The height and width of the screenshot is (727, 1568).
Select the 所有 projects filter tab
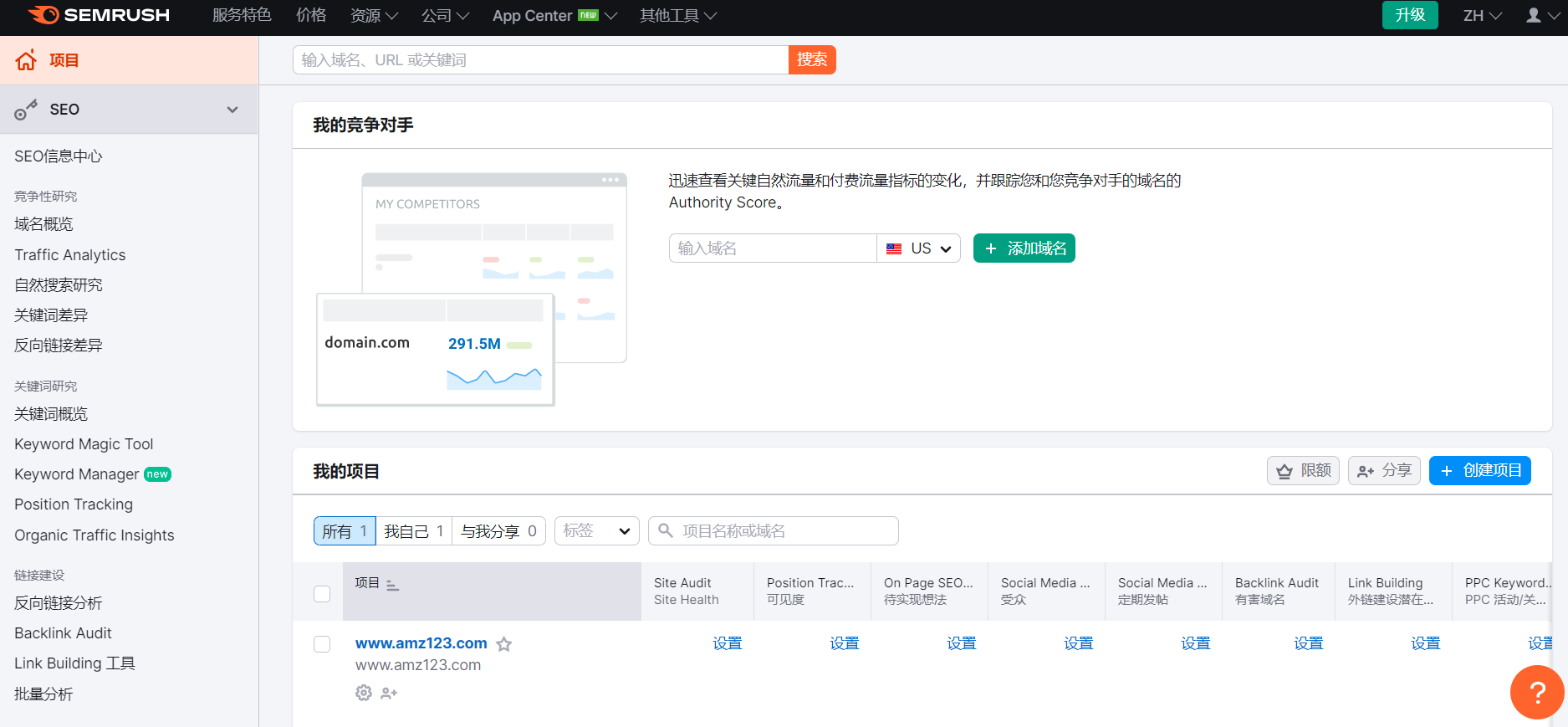(x=345, y=531)
